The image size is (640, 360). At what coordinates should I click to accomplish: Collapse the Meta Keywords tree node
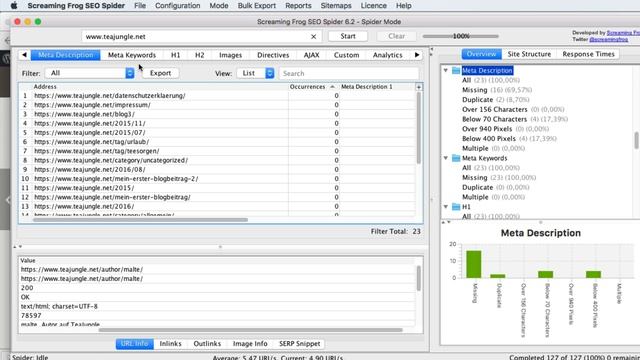pos(446,158)
